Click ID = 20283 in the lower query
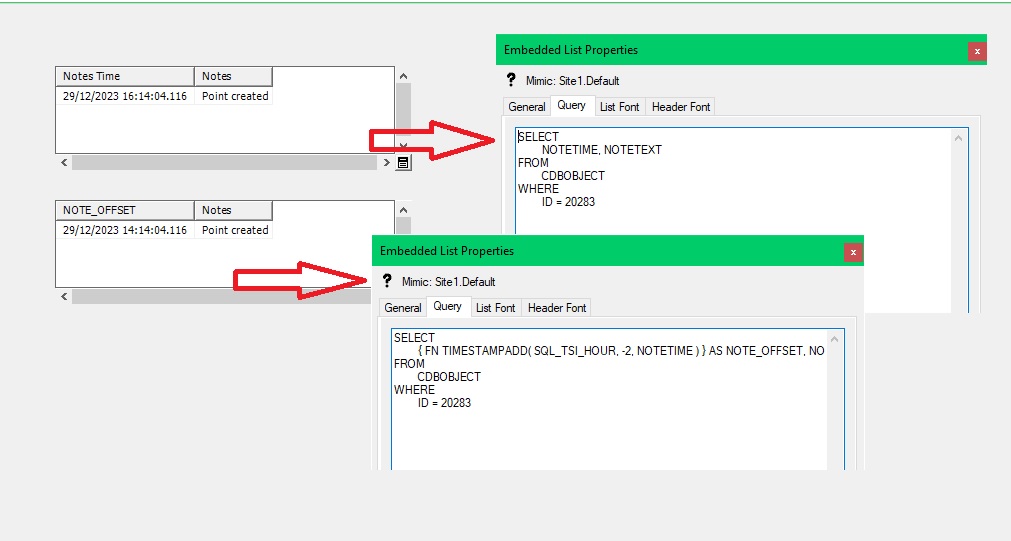 coord(444,403)
